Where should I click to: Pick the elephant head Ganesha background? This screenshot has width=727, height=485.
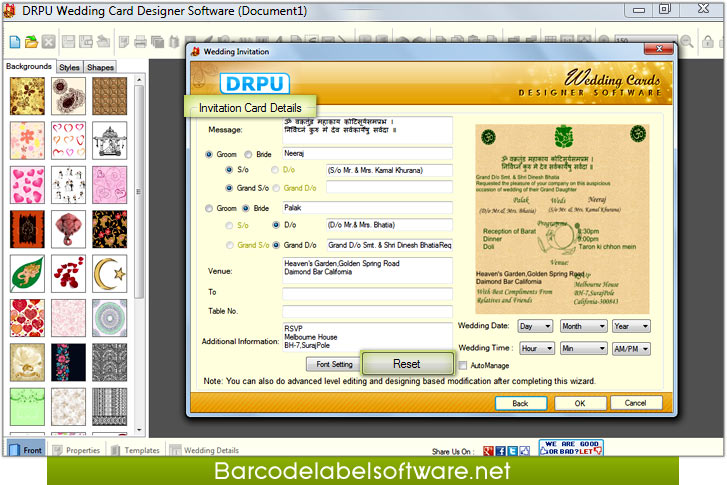click(68, 229)
